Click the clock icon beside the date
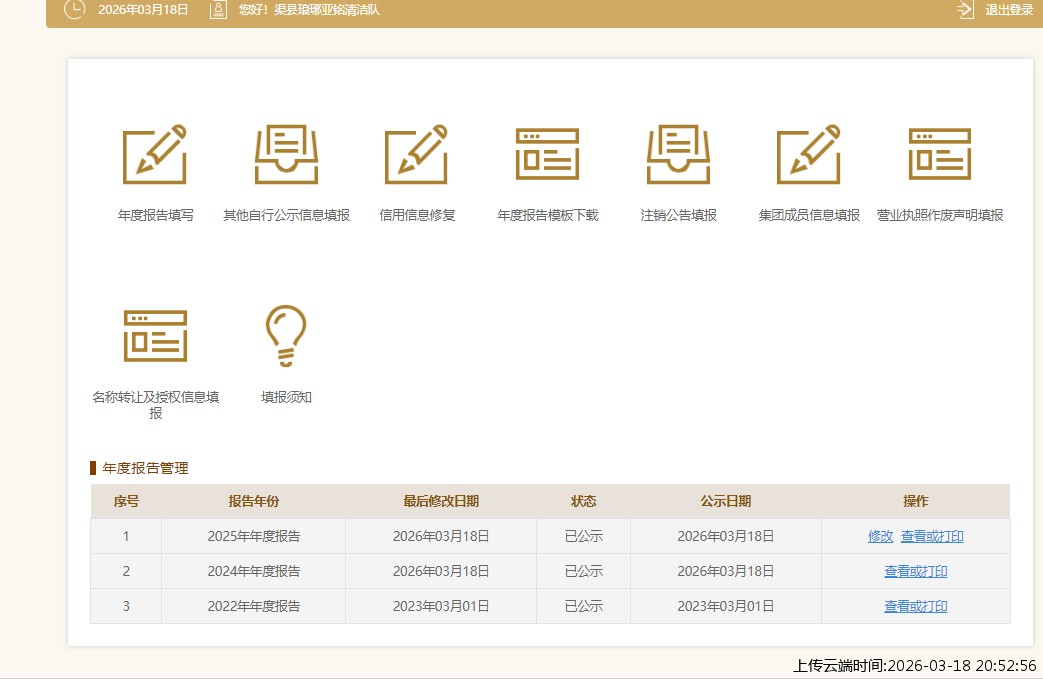Screen dimensions: 1043x679 point(74,10)
